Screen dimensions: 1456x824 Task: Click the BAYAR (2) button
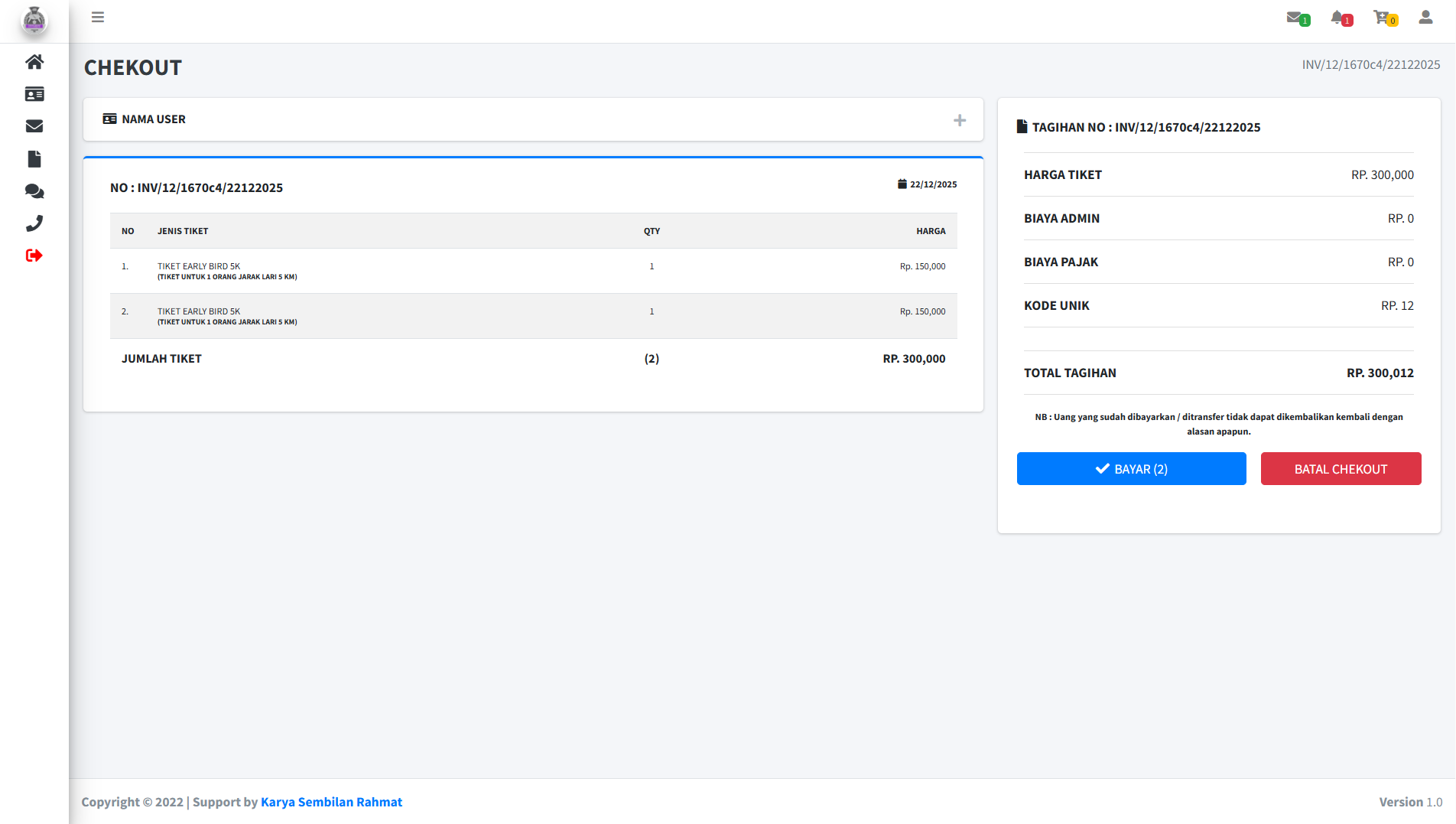(x=1131, y=469)
